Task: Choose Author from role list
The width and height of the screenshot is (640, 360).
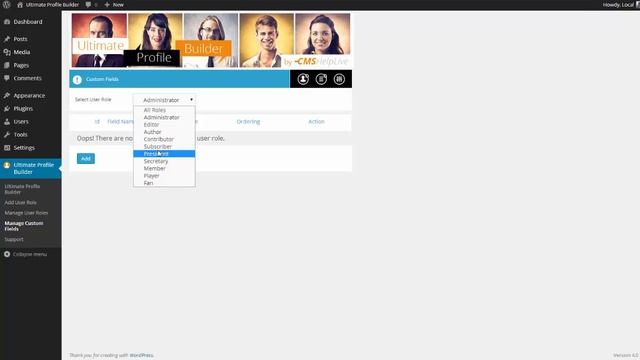Action: tap(164, 132)
